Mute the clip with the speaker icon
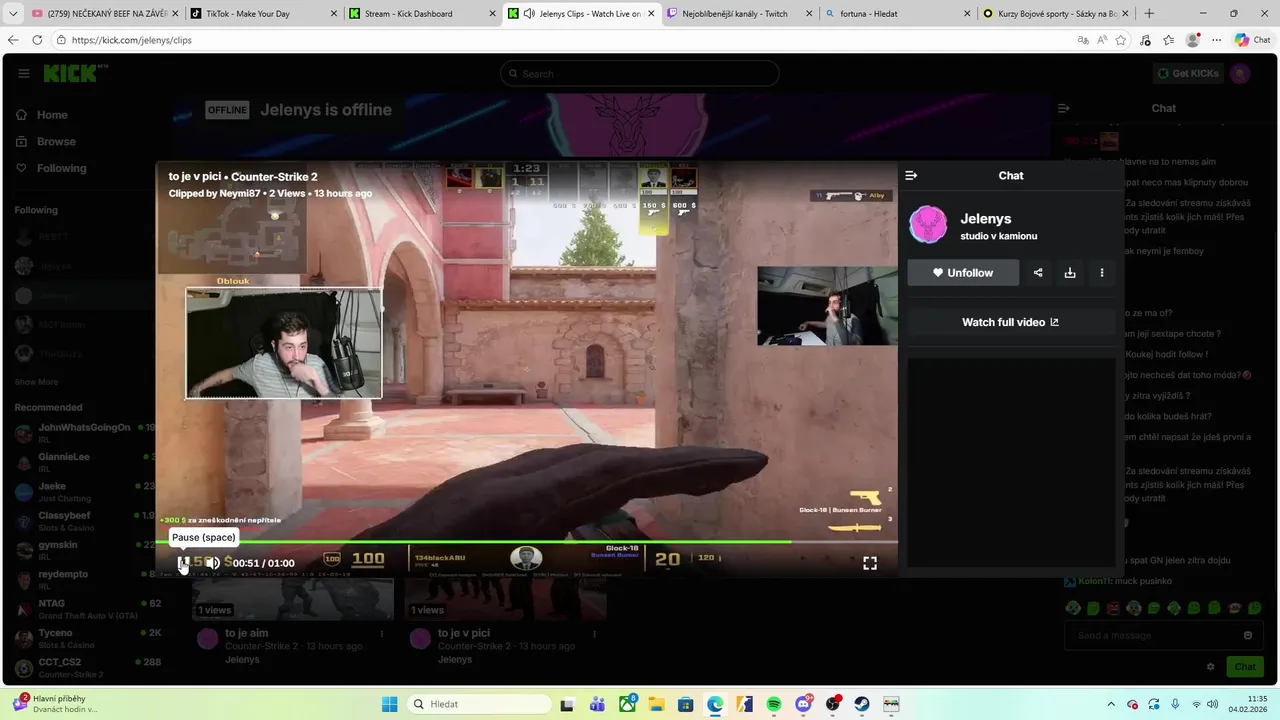Viewport: 1280px width, 720px height. click(x=213, y=563)
